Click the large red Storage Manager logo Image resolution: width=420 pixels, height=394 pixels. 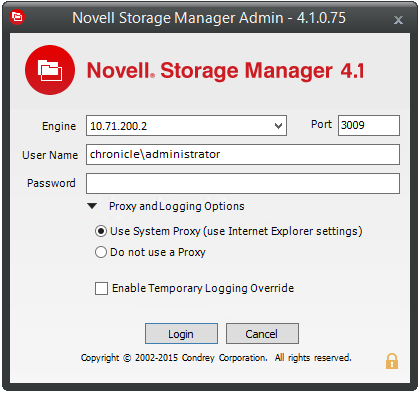point(50,70)
